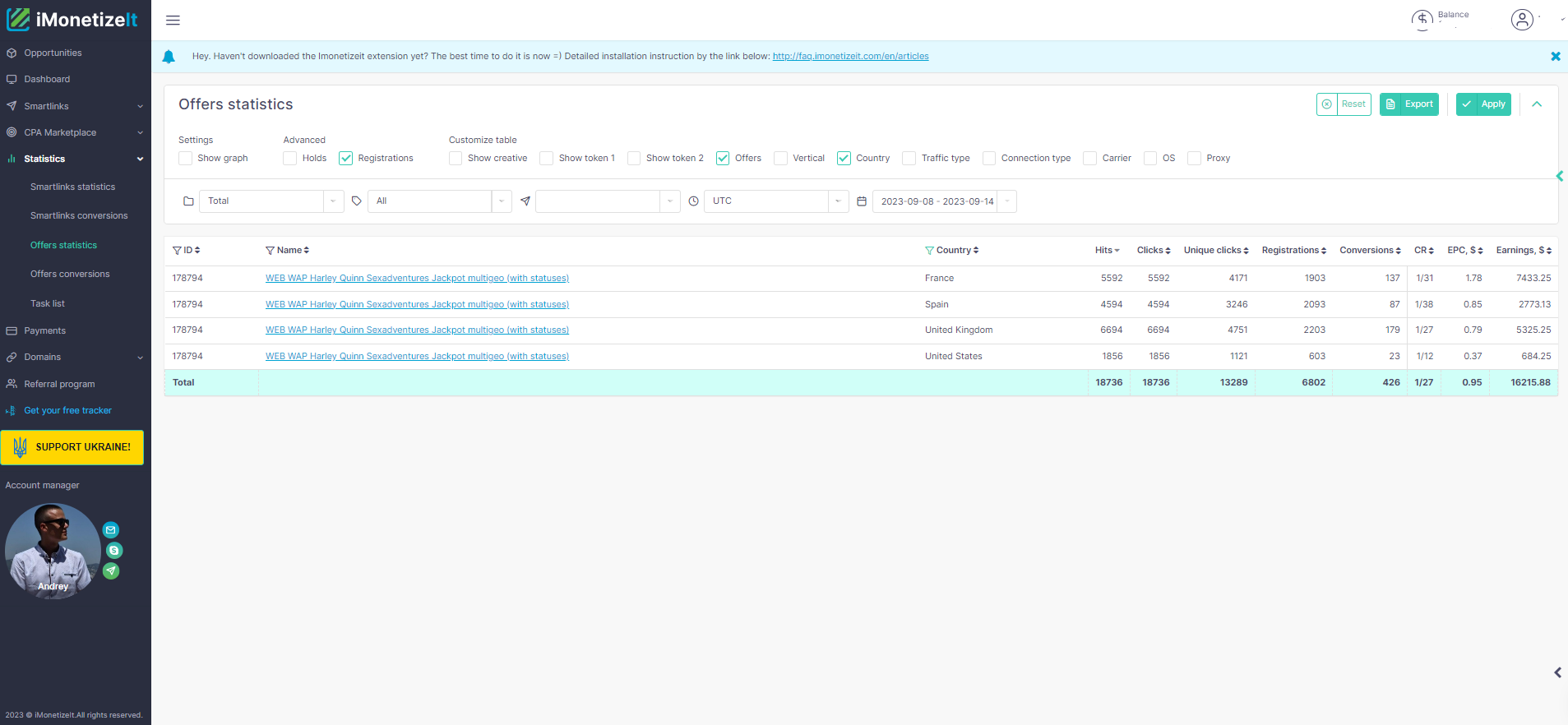This screenshot has width=1568, height=725.
Task: Message account manager via Telegram icon
Action: coord(111,571)
